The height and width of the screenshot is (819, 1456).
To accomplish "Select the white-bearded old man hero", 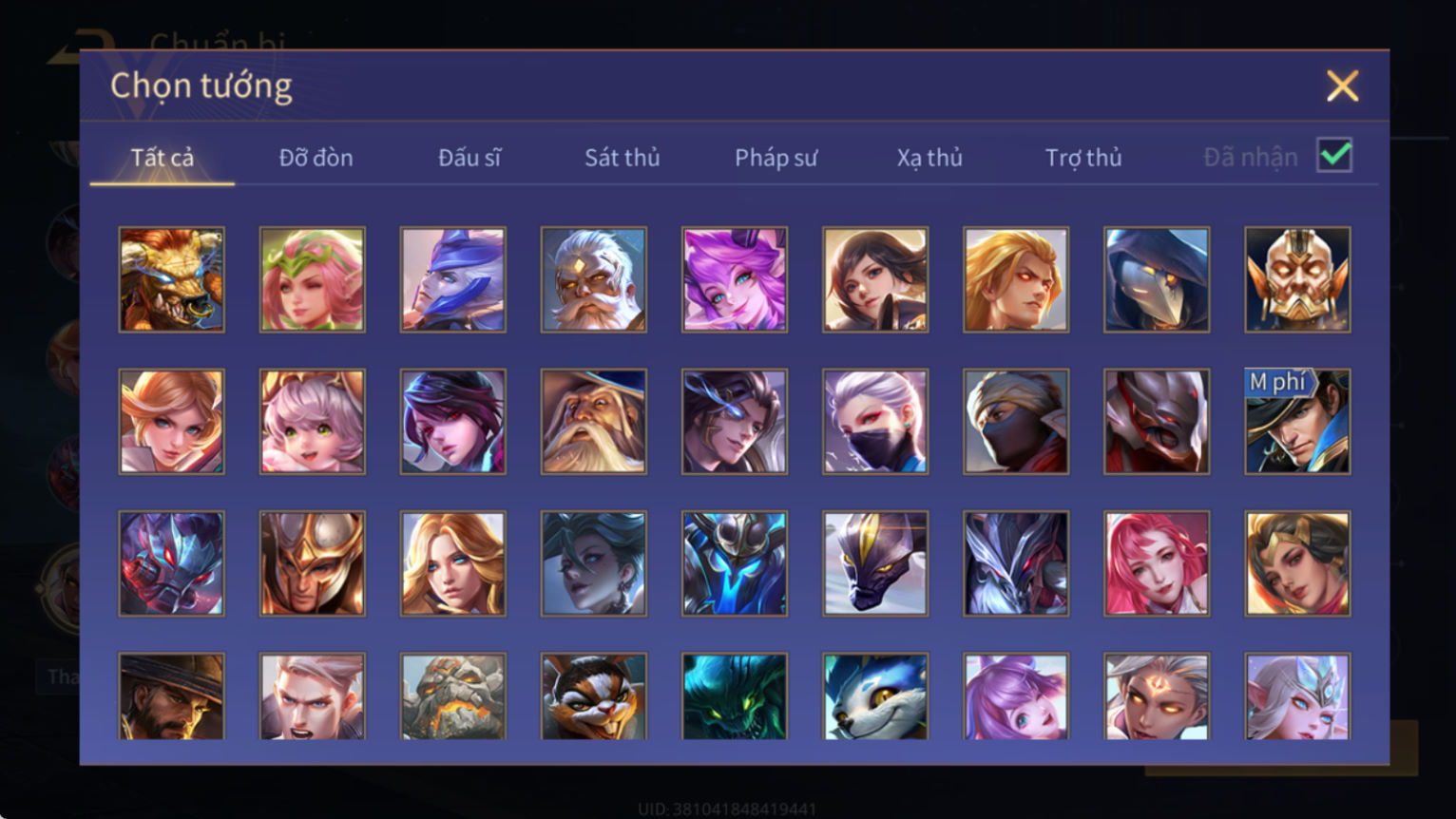I will click(594, 279).
